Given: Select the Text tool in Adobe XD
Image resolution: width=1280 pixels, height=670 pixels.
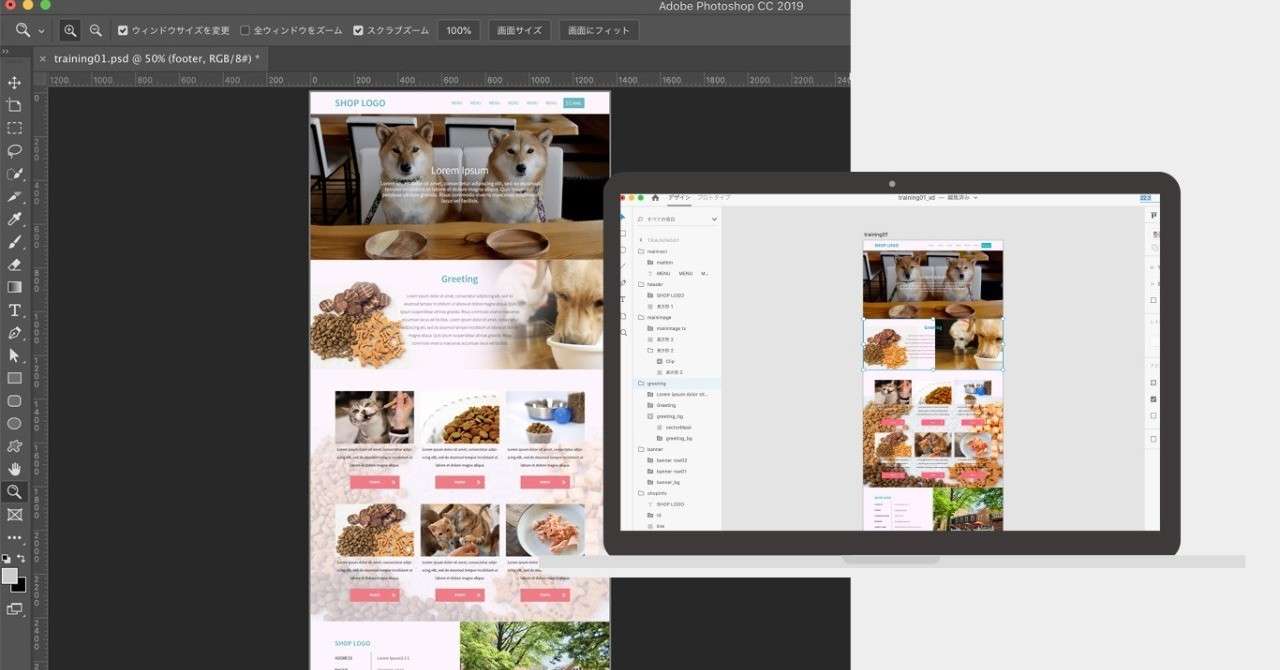Looking at the screenshot, I should tap(623, 300).
